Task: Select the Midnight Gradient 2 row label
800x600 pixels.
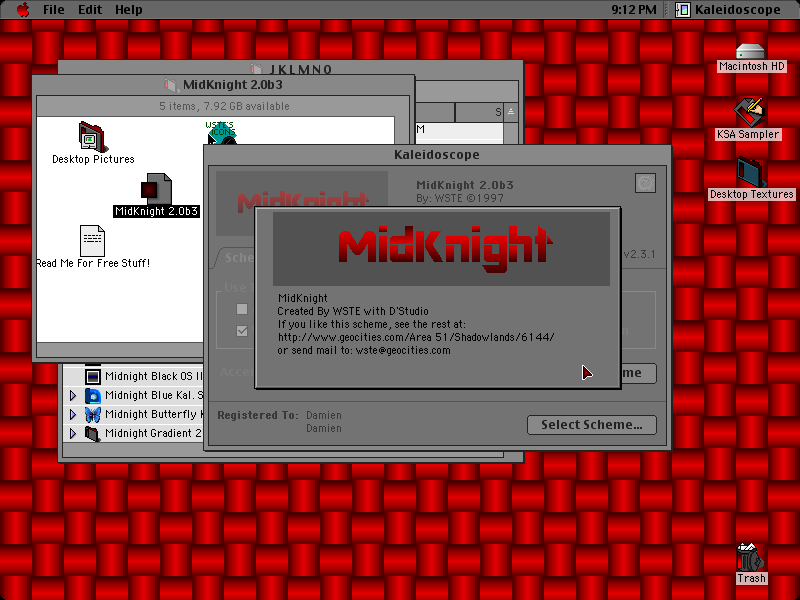Action: [153, 433]
